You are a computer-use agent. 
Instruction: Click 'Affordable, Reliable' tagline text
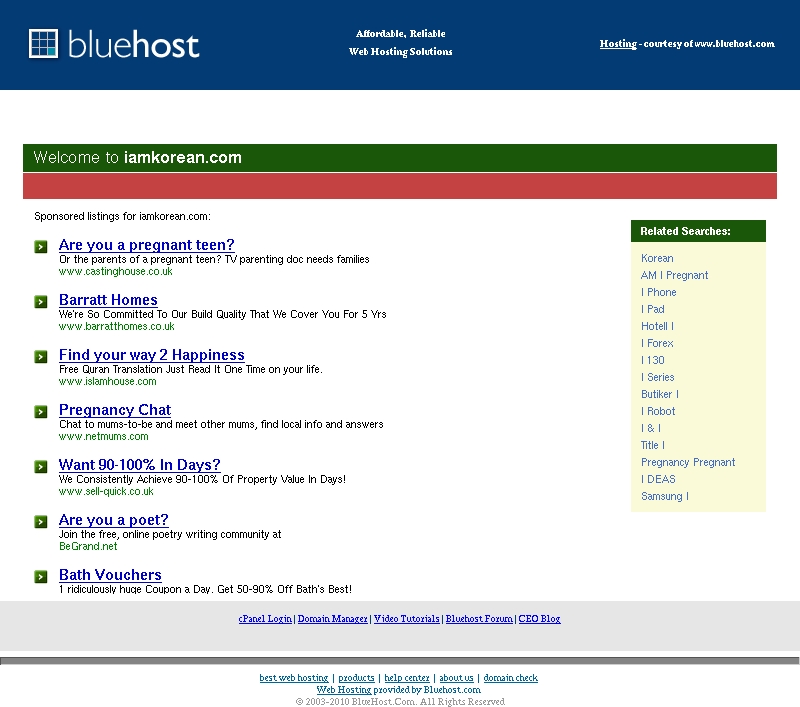[401, 34]
